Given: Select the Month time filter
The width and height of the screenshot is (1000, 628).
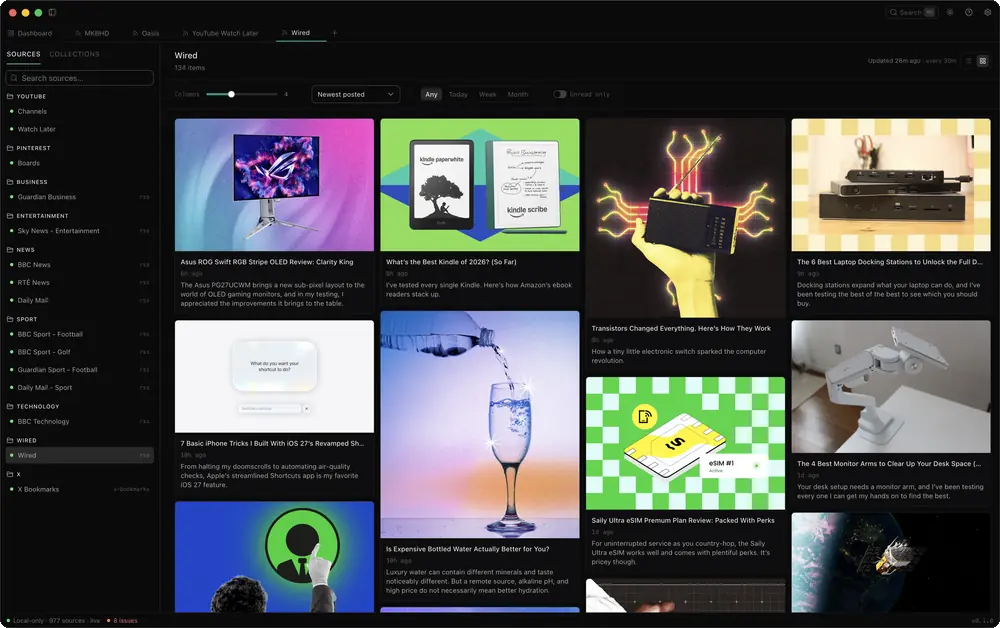Looking at the screenshot, I should pos(518,94).
